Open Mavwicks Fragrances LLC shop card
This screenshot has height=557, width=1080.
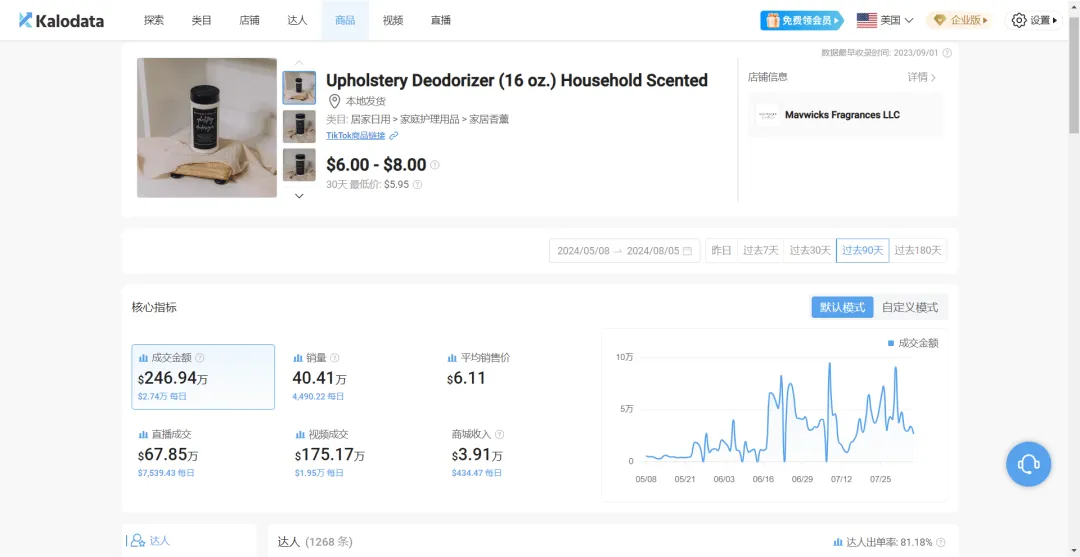(x=846, y=115)
